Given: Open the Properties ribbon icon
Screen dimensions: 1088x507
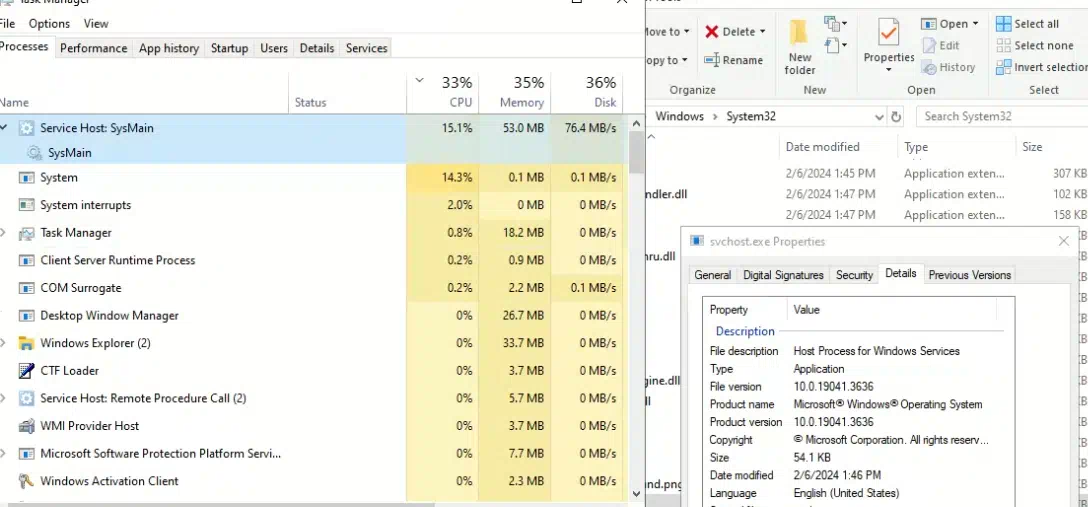Looking at the screenshot, I should pos(888,33).
